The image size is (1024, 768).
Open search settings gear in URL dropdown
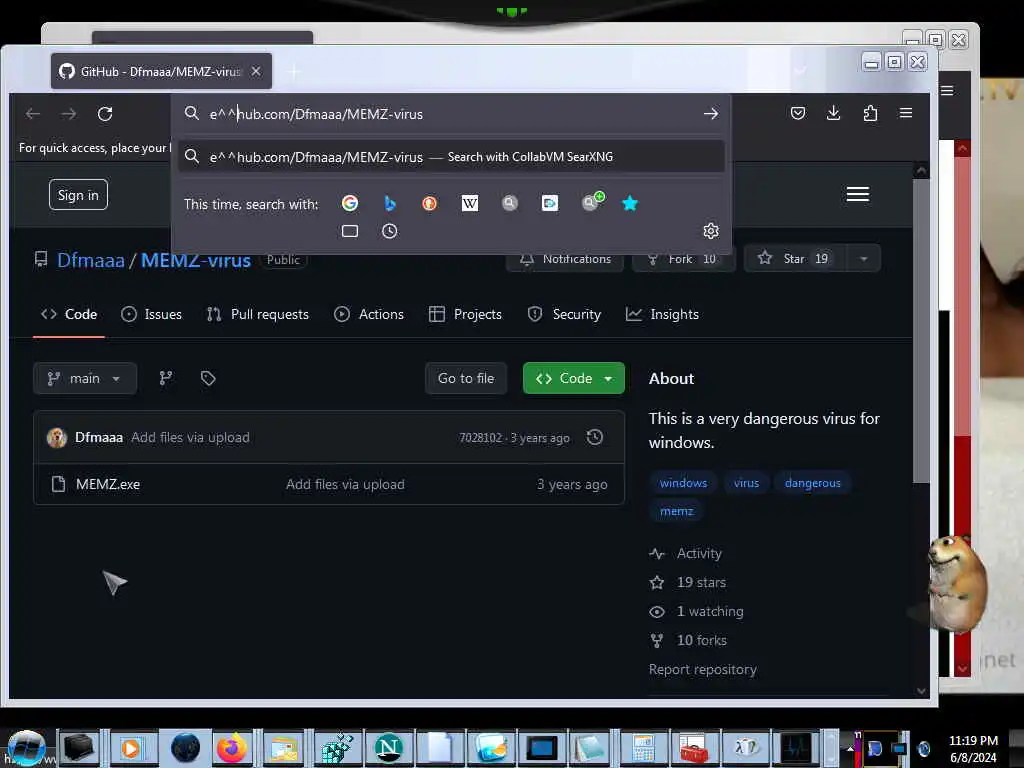(711, 231)
